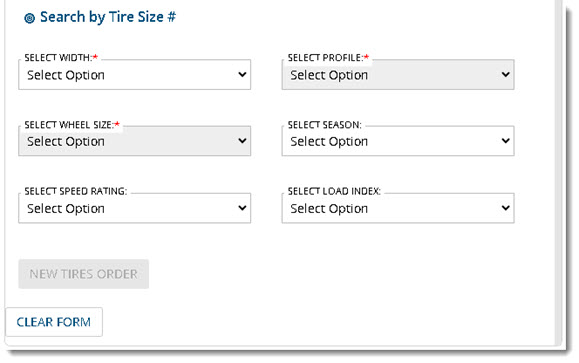Image resolution: width=579 pixels, height=363 pixels.
Task: Open the Select Width dropdown
Action: point(134,75)
